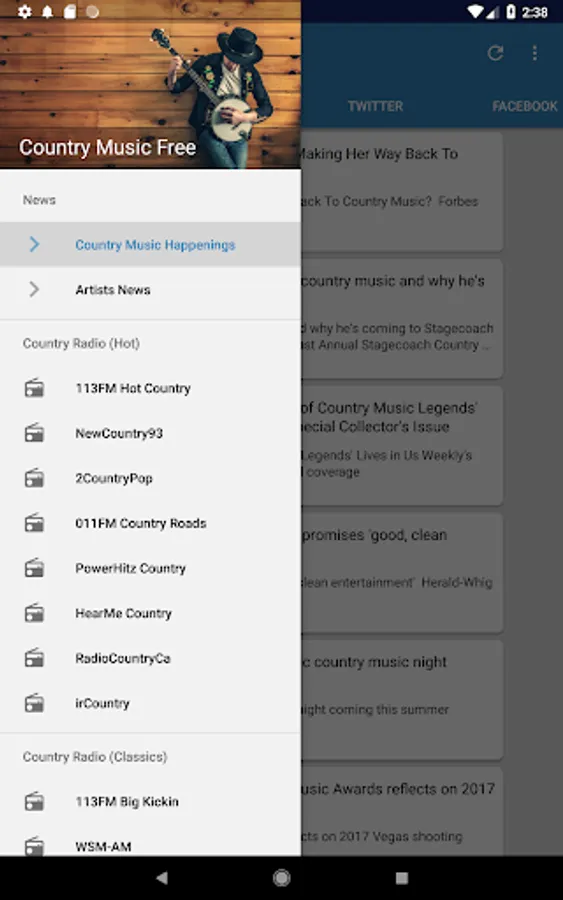This screenshot has height=900, width=563.
Task: Open article about Stagecoach country music
Action: point(402,319)
